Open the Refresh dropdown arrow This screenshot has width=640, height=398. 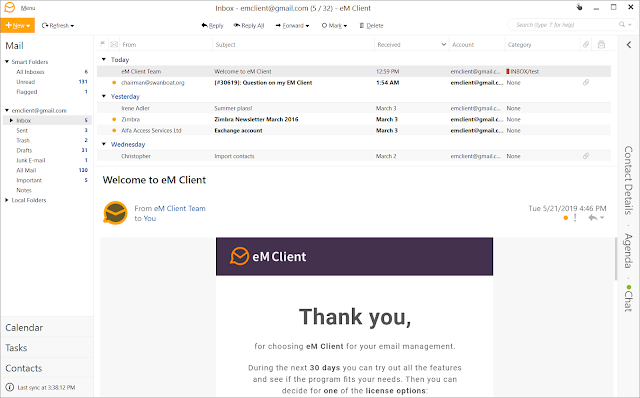pyautogui.click(x=72, y=26)
